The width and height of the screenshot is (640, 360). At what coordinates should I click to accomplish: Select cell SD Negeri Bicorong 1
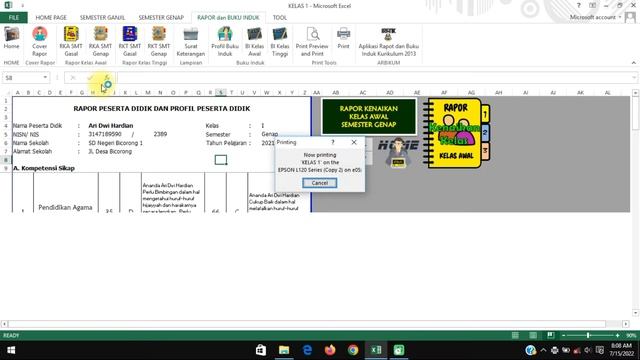coord(116,143)
